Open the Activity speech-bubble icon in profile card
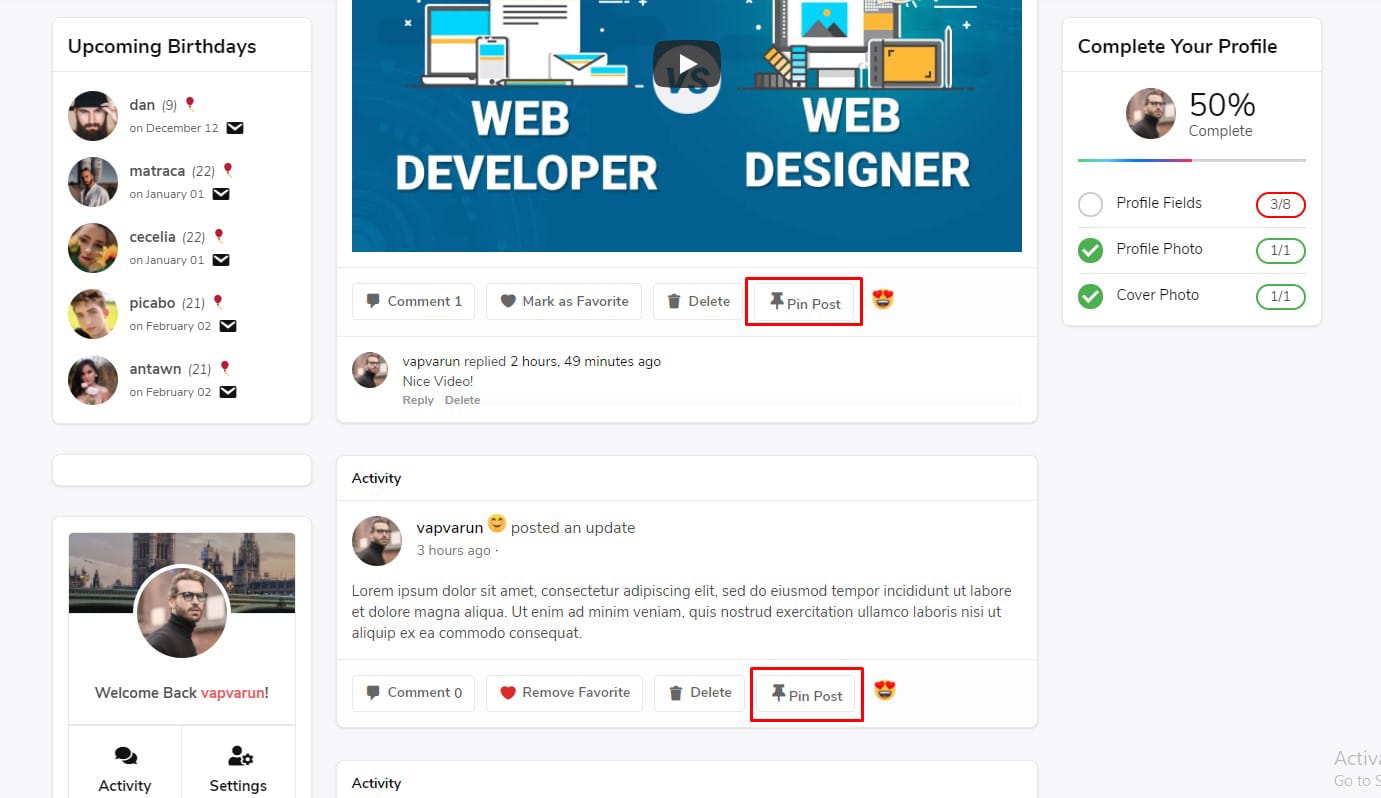 125,756
